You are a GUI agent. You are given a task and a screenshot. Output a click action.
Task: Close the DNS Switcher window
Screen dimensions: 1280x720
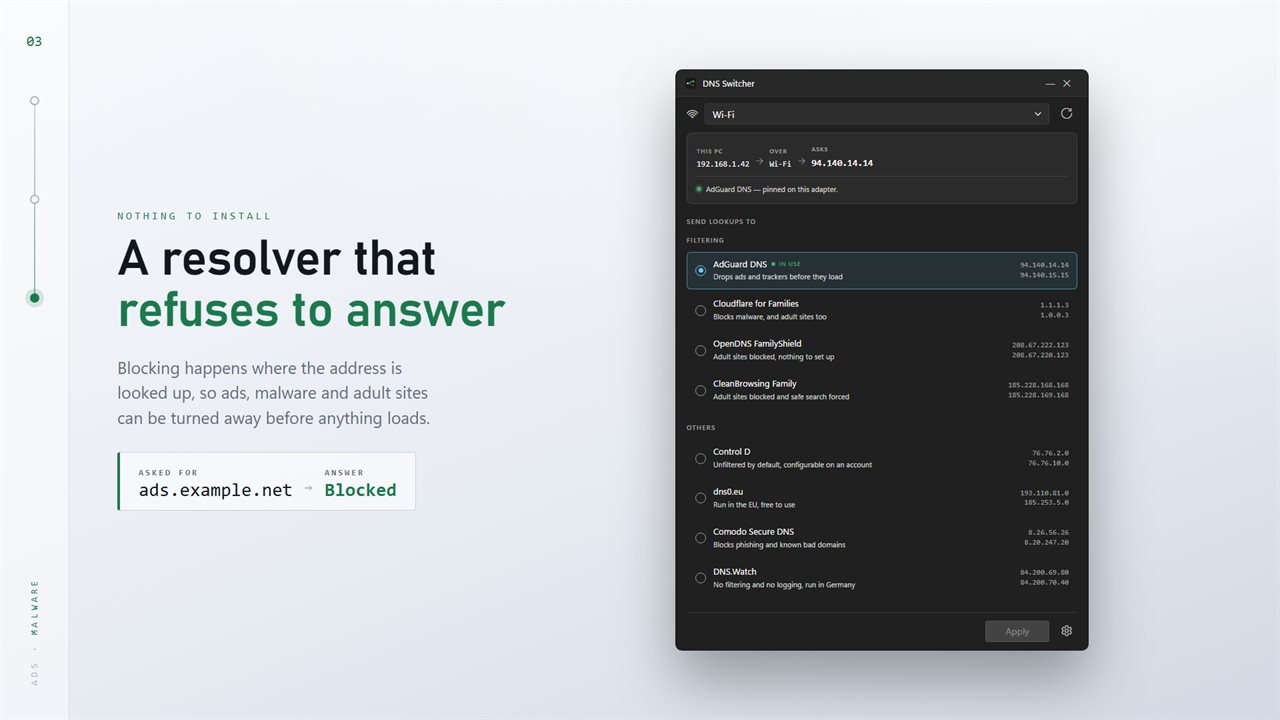pyautogui.click(x=1067, y=84)
